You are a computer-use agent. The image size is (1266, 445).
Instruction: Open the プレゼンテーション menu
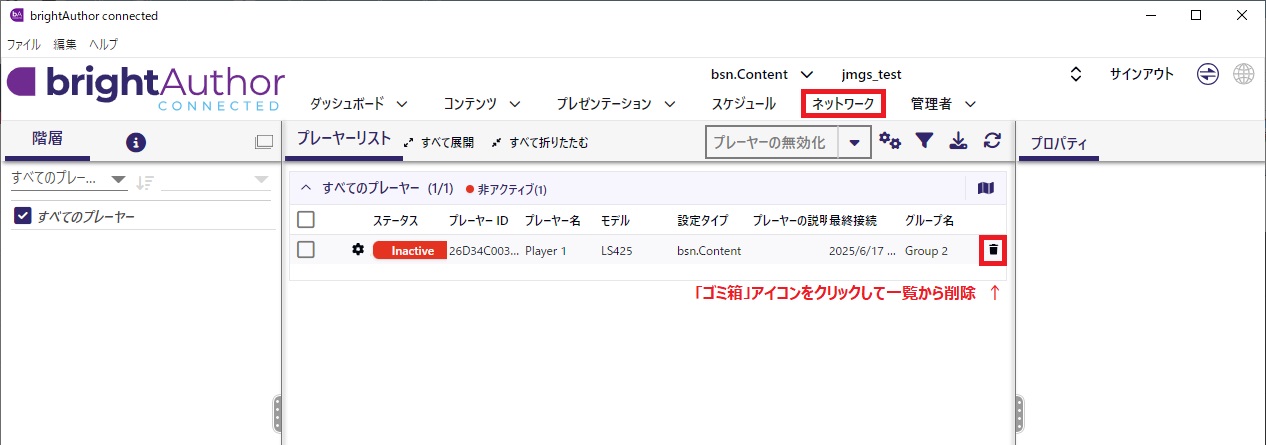point(616,103)
